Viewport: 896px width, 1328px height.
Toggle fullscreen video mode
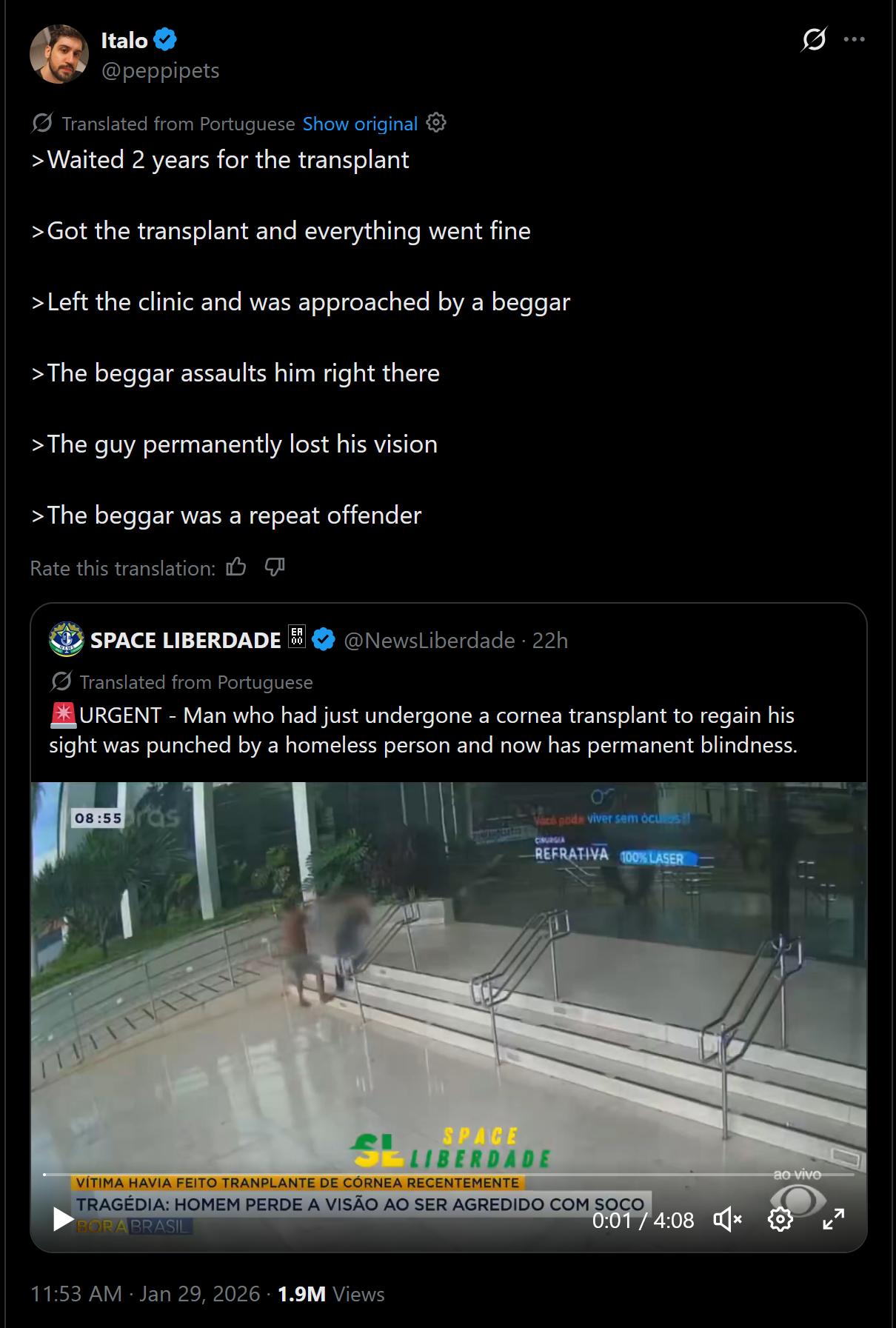click(834, 1219)
